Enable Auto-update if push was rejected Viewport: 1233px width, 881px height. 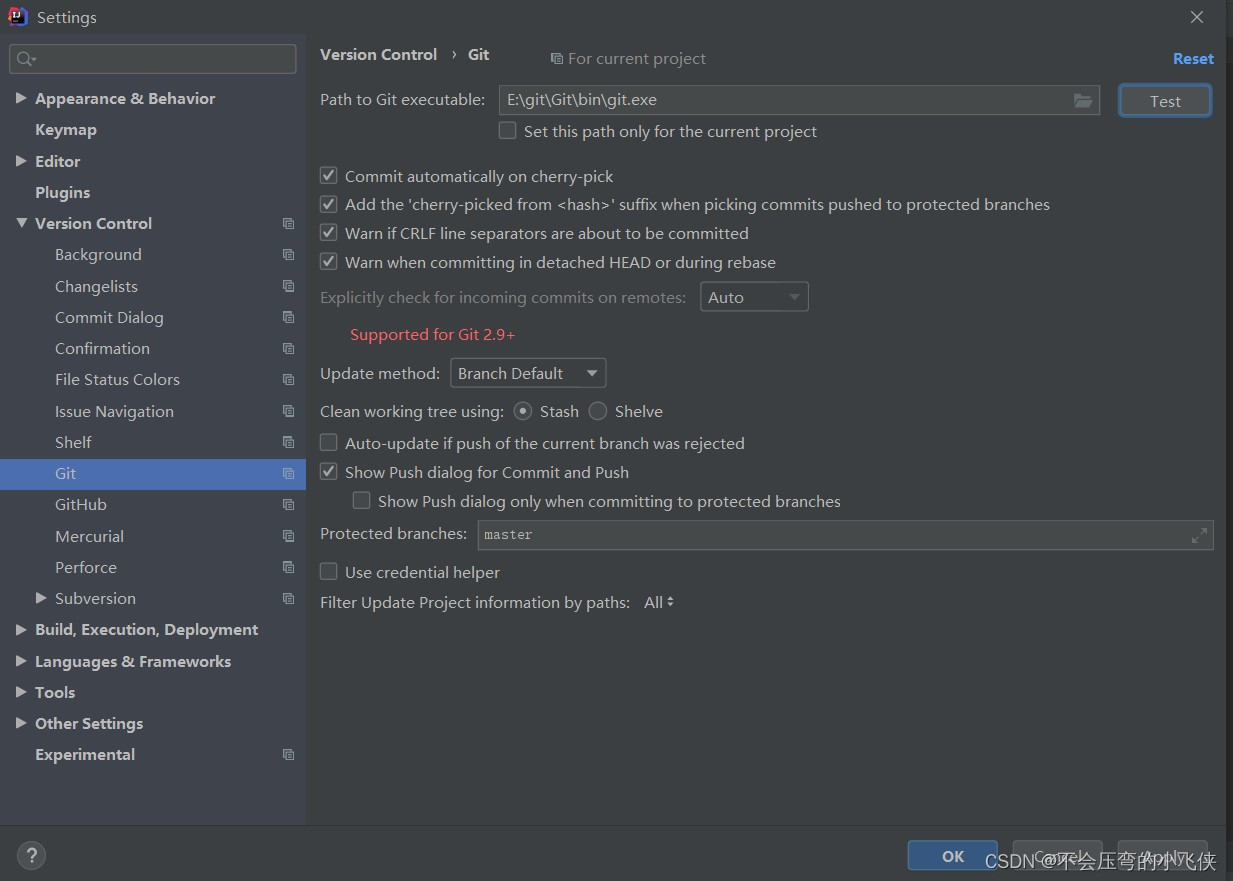[x=328, y=442]
